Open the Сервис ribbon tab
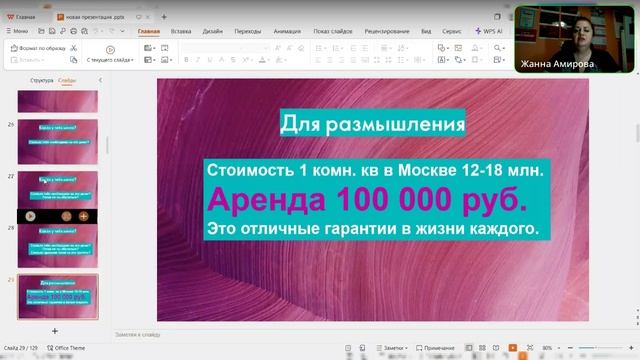Image resolution: width=640 pixels, height=360 pixels. (451, 31)
